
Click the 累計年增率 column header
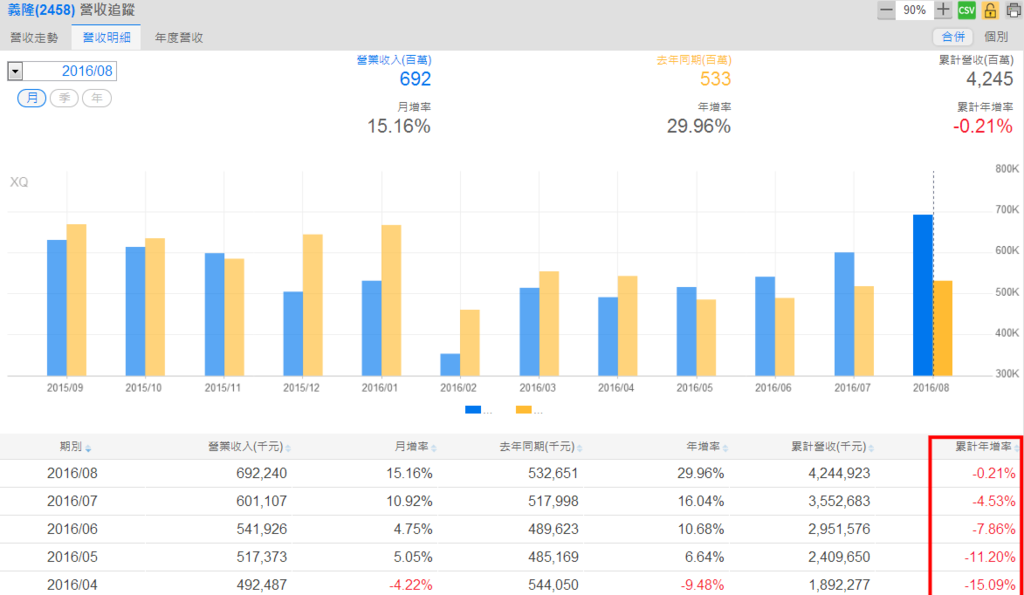point(984,447)
